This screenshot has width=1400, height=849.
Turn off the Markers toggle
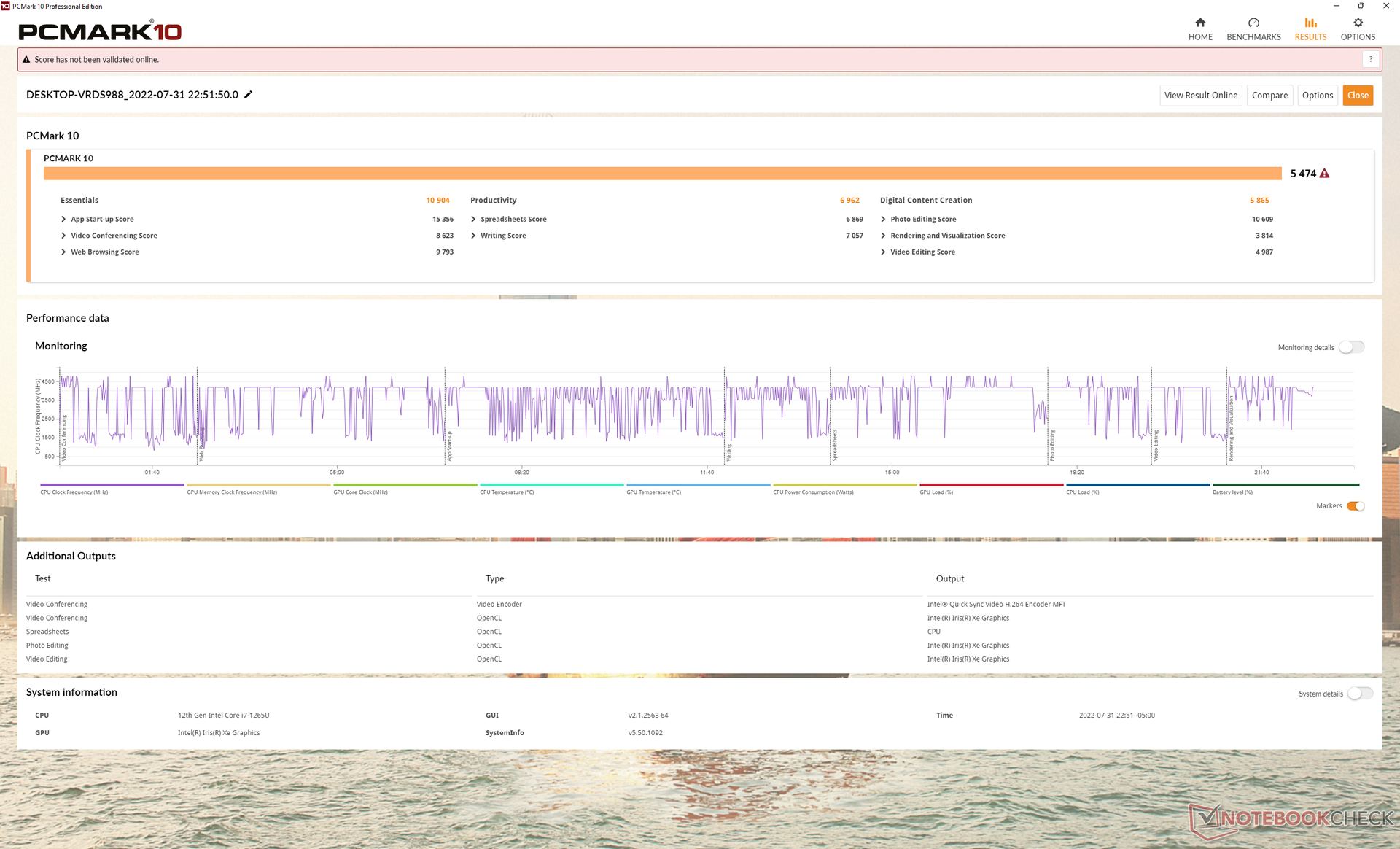tap(1356, 506)
